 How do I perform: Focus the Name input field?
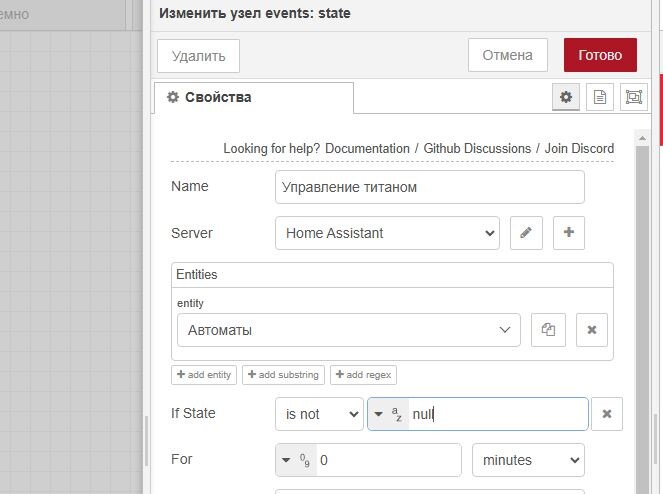point(430,187)
